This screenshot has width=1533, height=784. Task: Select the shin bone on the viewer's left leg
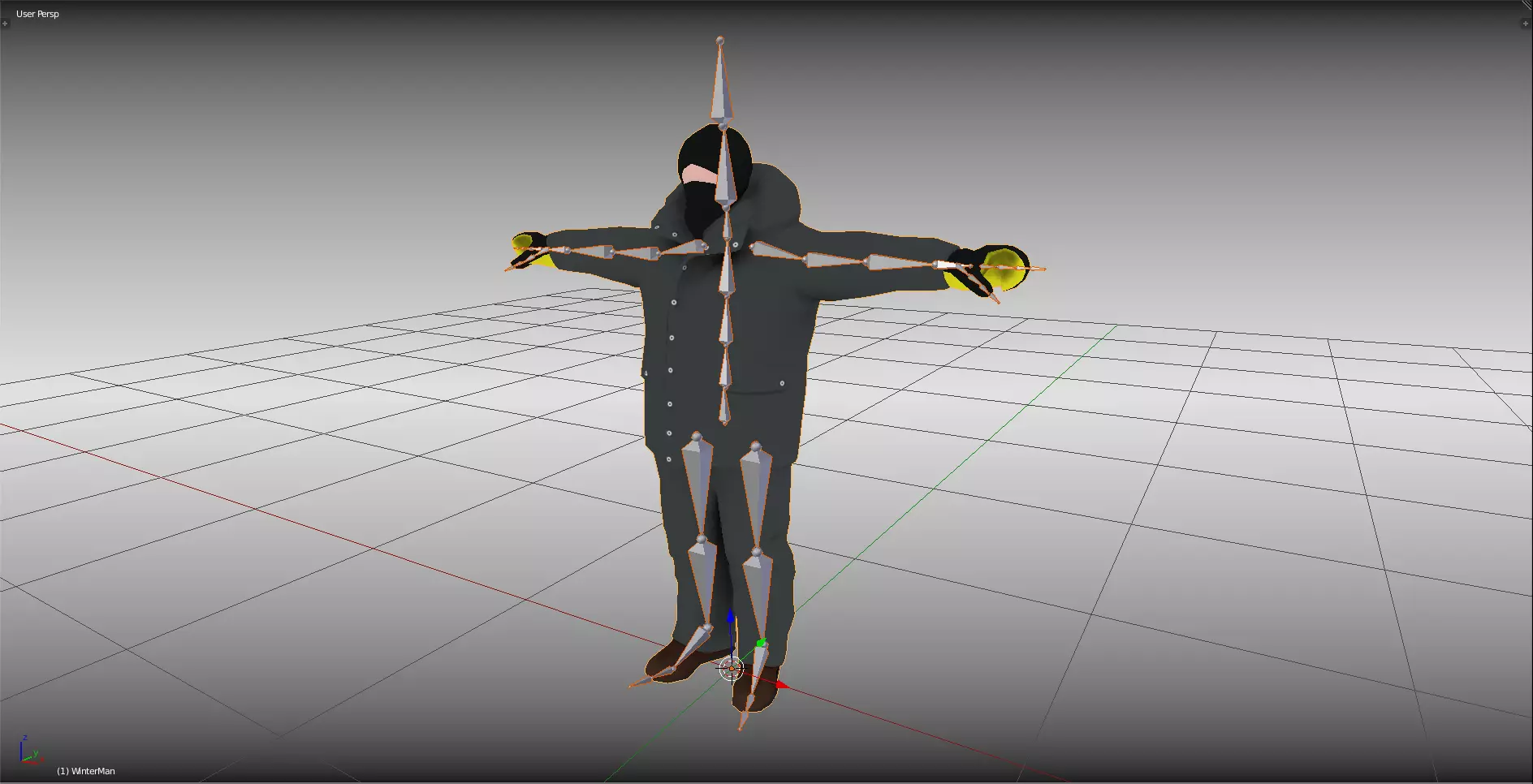[703, 582]
